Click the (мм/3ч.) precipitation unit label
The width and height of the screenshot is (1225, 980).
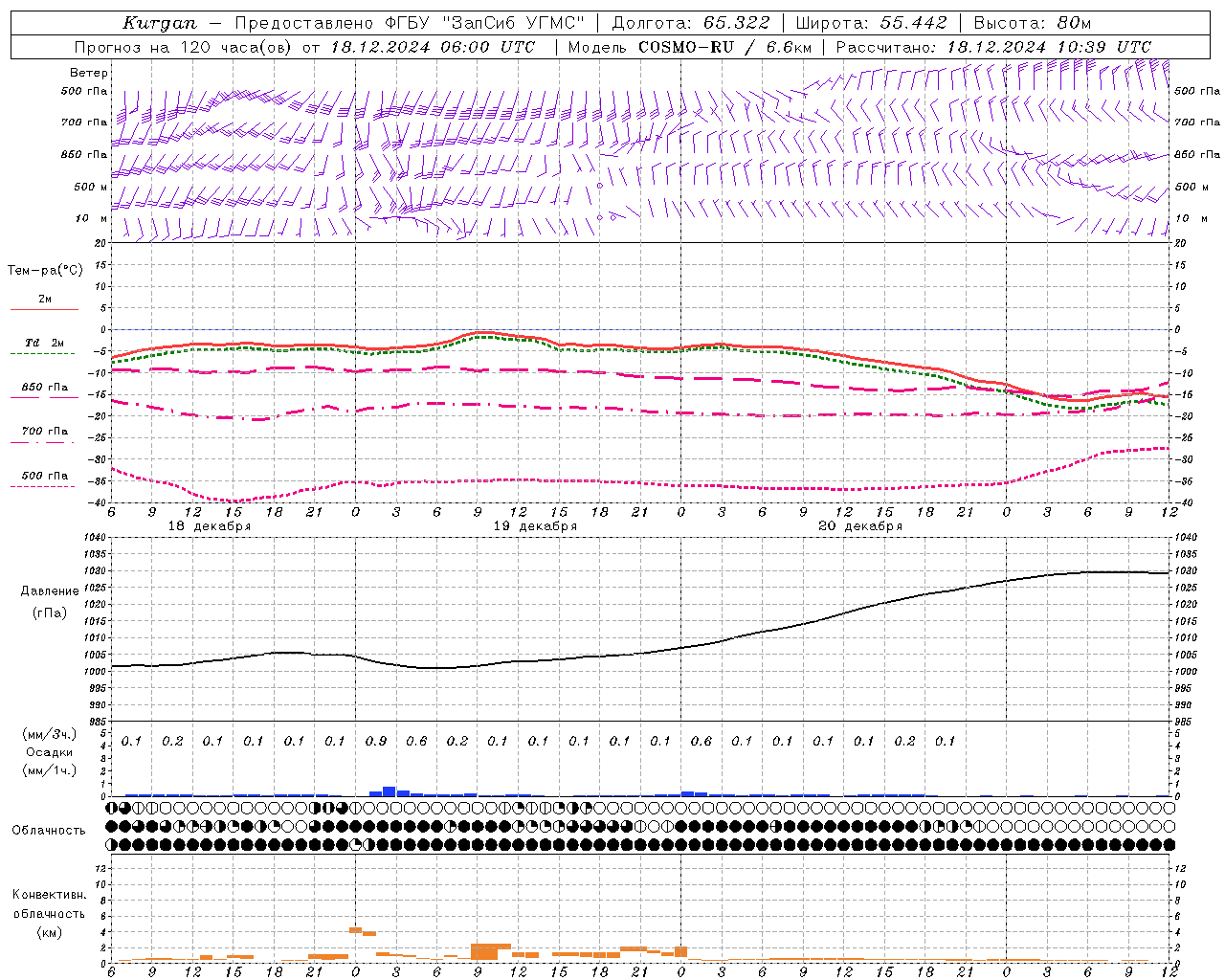tap(50, 734)
